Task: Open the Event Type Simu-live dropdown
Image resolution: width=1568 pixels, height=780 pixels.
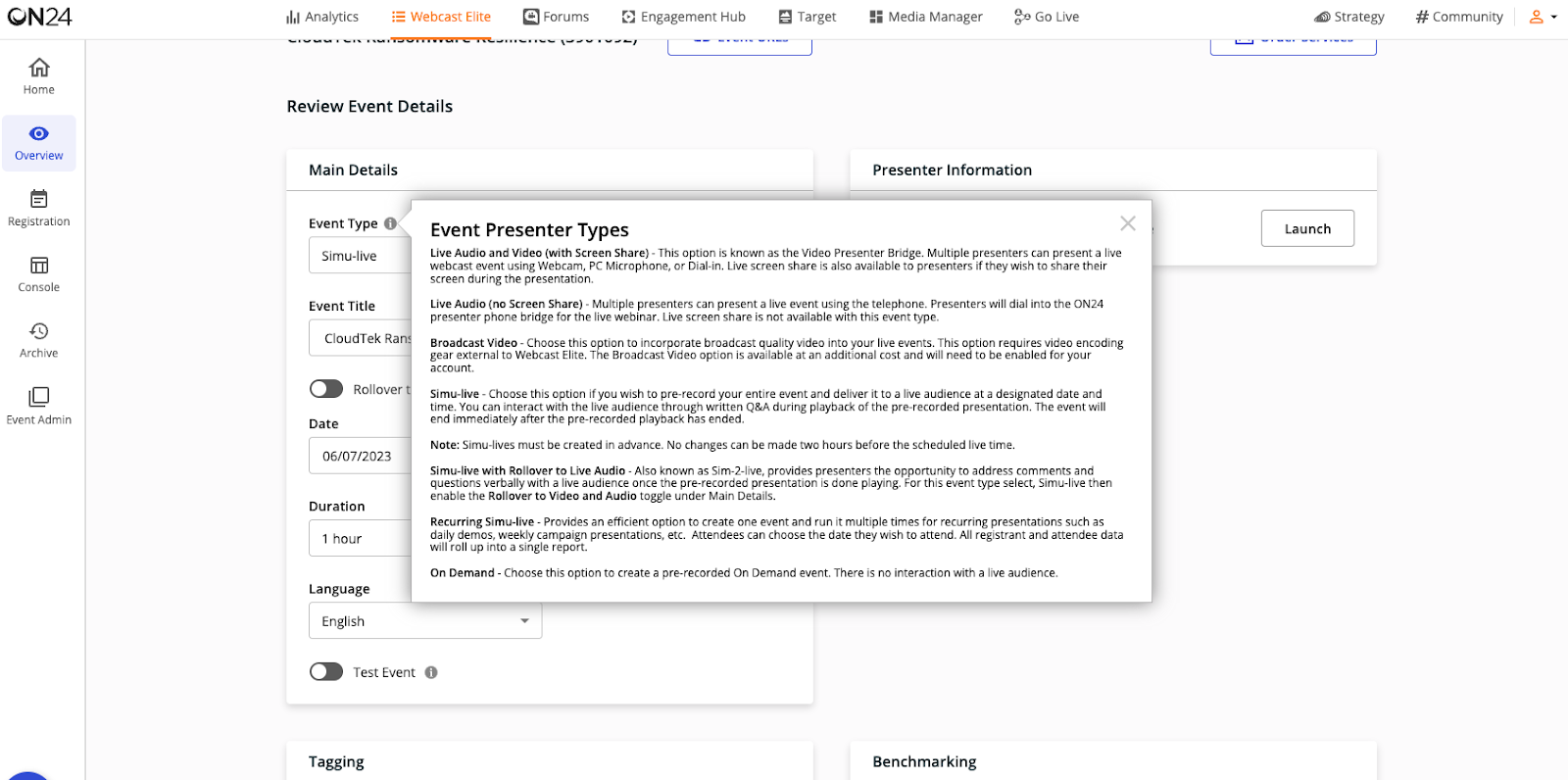Action: click(x=361, y=256)
